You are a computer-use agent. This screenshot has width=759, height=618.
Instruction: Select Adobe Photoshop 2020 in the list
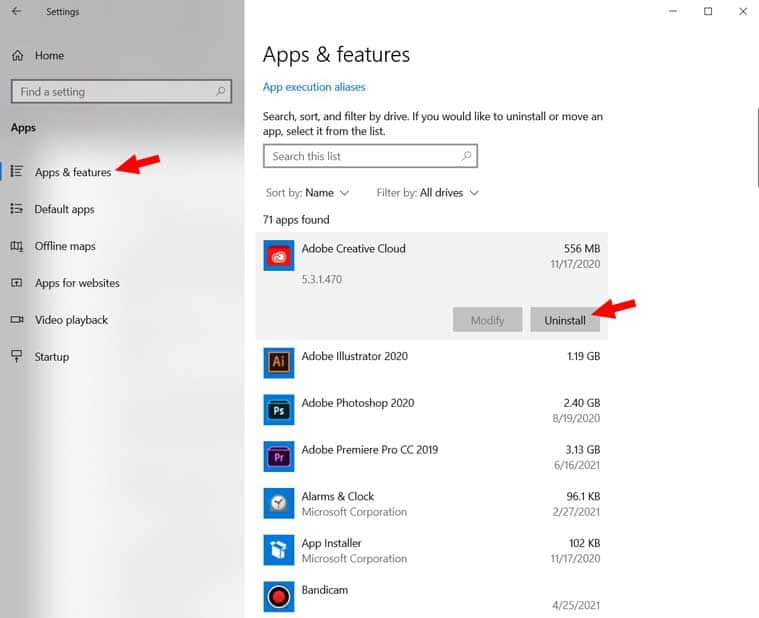[x=432, y=409]
